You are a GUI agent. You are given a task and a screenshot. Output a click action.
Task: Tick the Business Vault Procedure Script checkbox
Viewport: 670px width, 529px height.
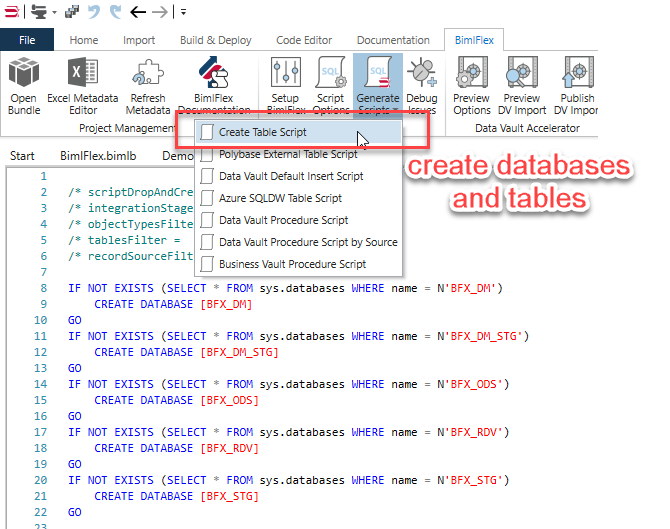pos(207,264)
